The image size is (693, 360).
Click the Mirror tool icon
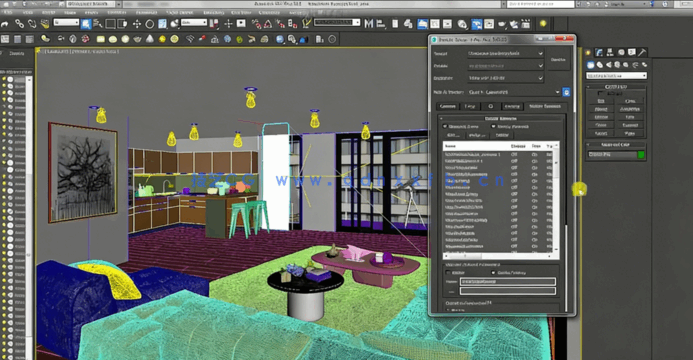tap(369, 23)
